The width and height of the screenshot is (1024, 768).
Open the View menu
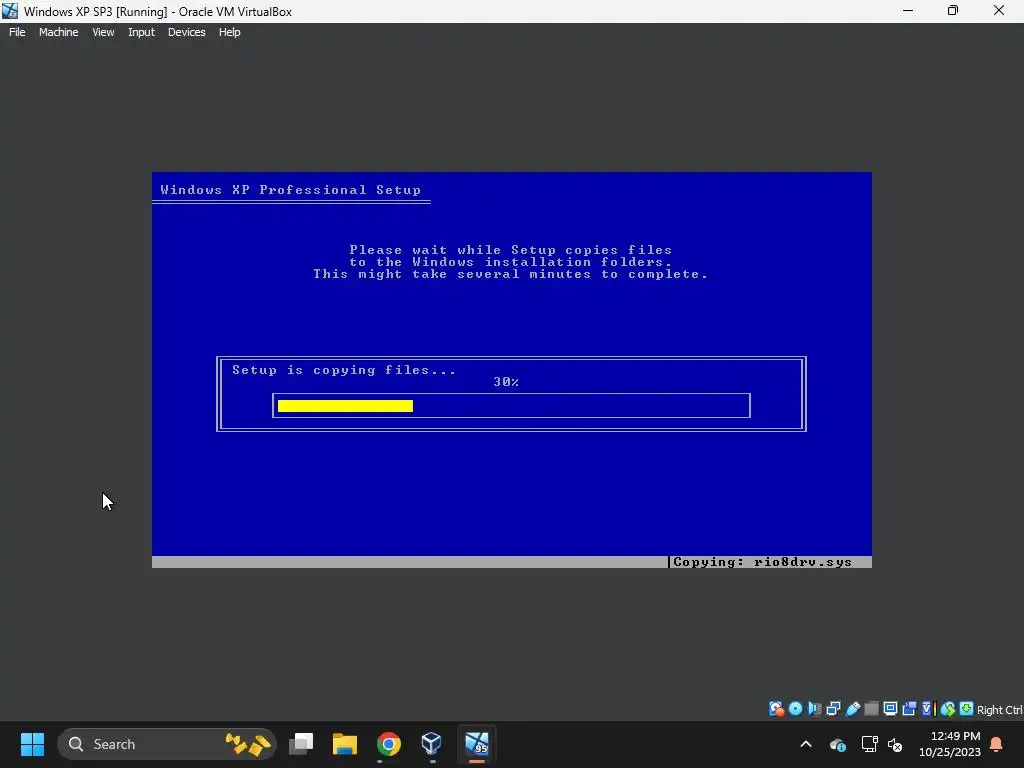[x=103, y=32]
